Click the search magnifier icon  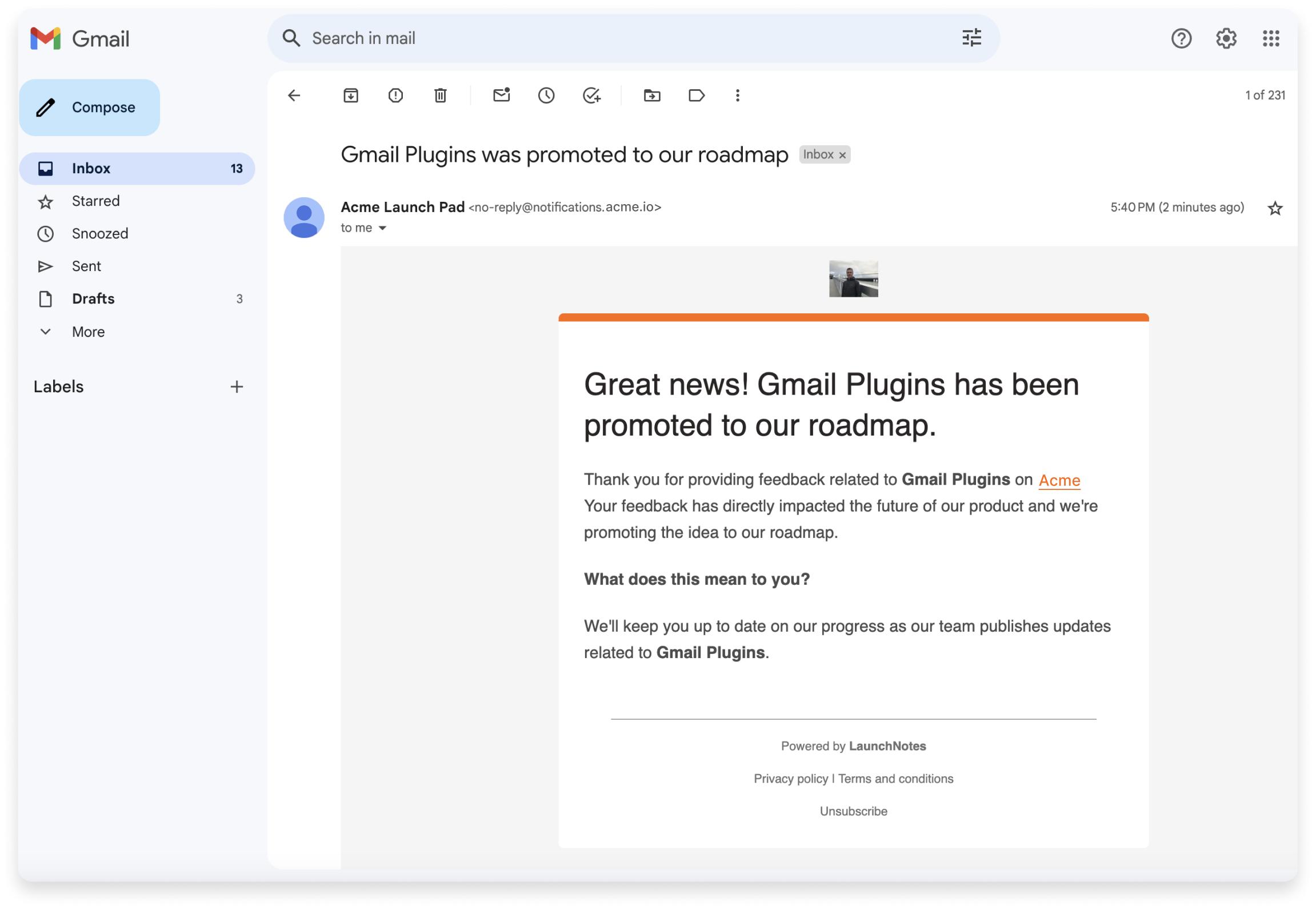291,38
